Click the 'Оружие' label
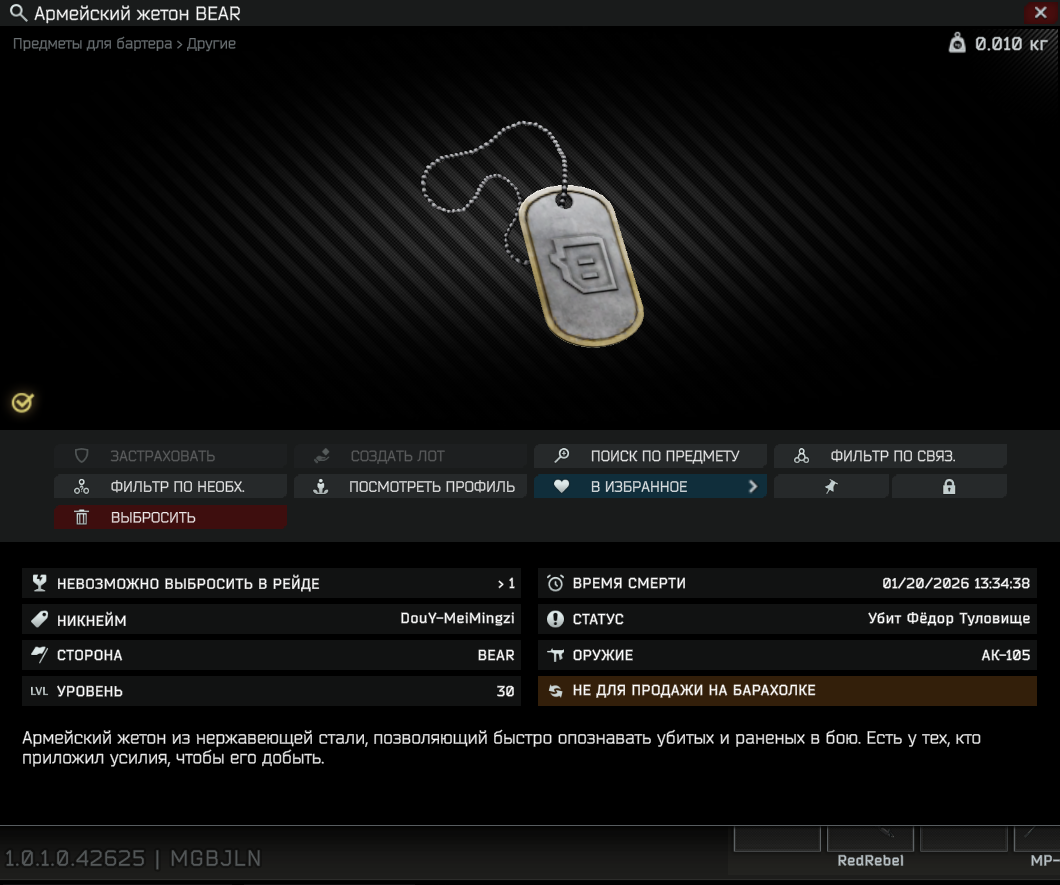Screen dimensions: 1060x885 602,655
